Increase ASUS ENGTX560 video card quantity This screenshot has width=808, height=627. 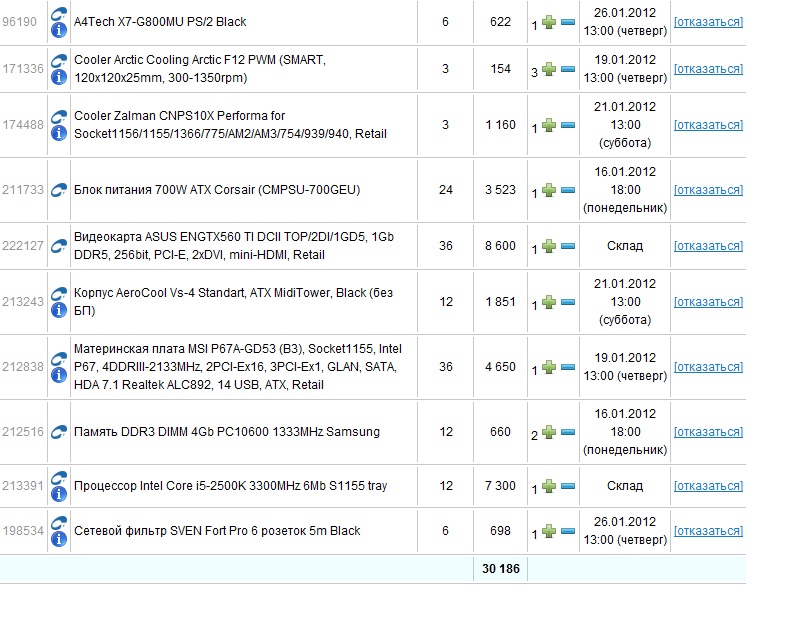[549, 246]
